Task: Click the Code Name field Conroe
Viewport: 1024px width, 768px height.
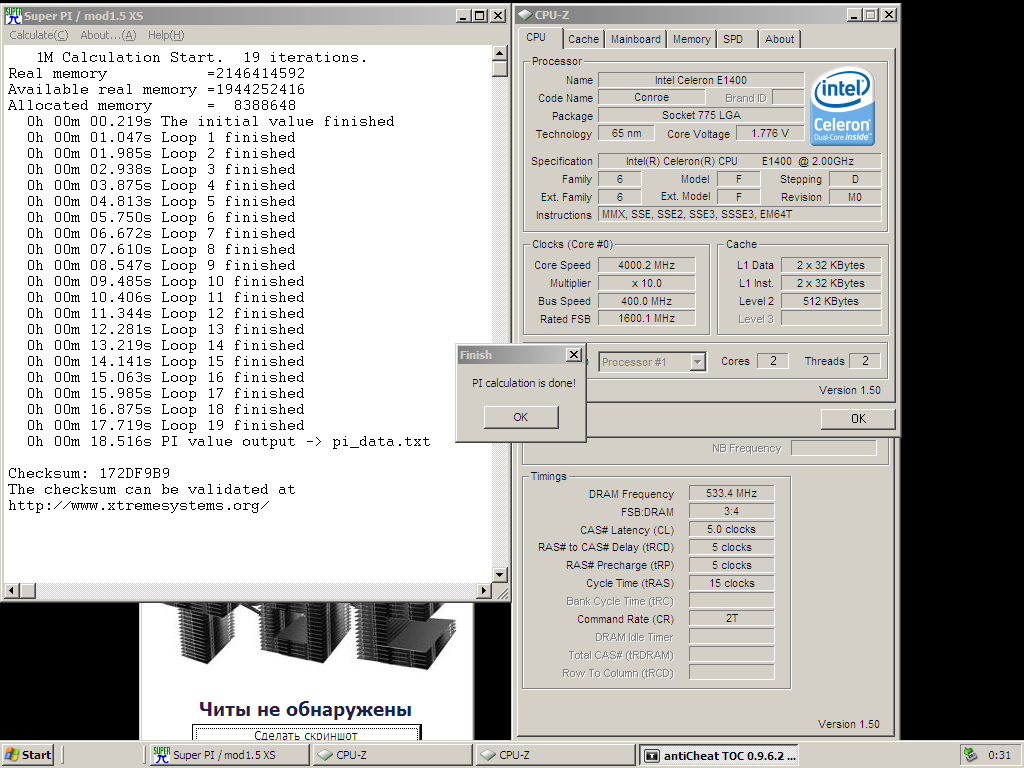Action: pos(651,97)
